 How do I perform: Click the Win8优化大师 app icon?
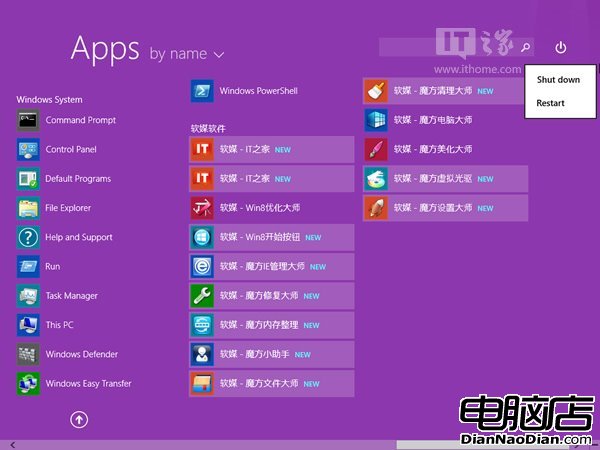tap(202, 208)
